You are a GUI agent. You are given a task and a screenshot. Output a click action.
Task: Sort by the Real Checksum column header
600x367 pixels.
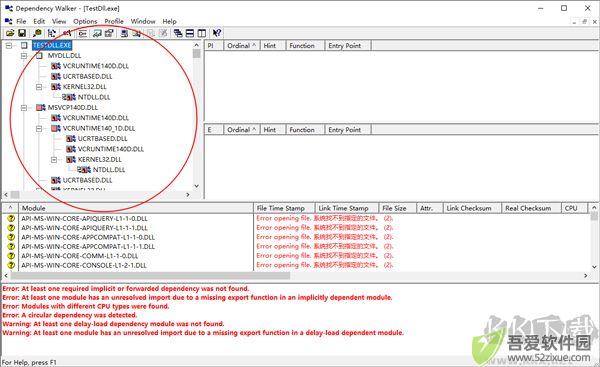pos(532,208)
